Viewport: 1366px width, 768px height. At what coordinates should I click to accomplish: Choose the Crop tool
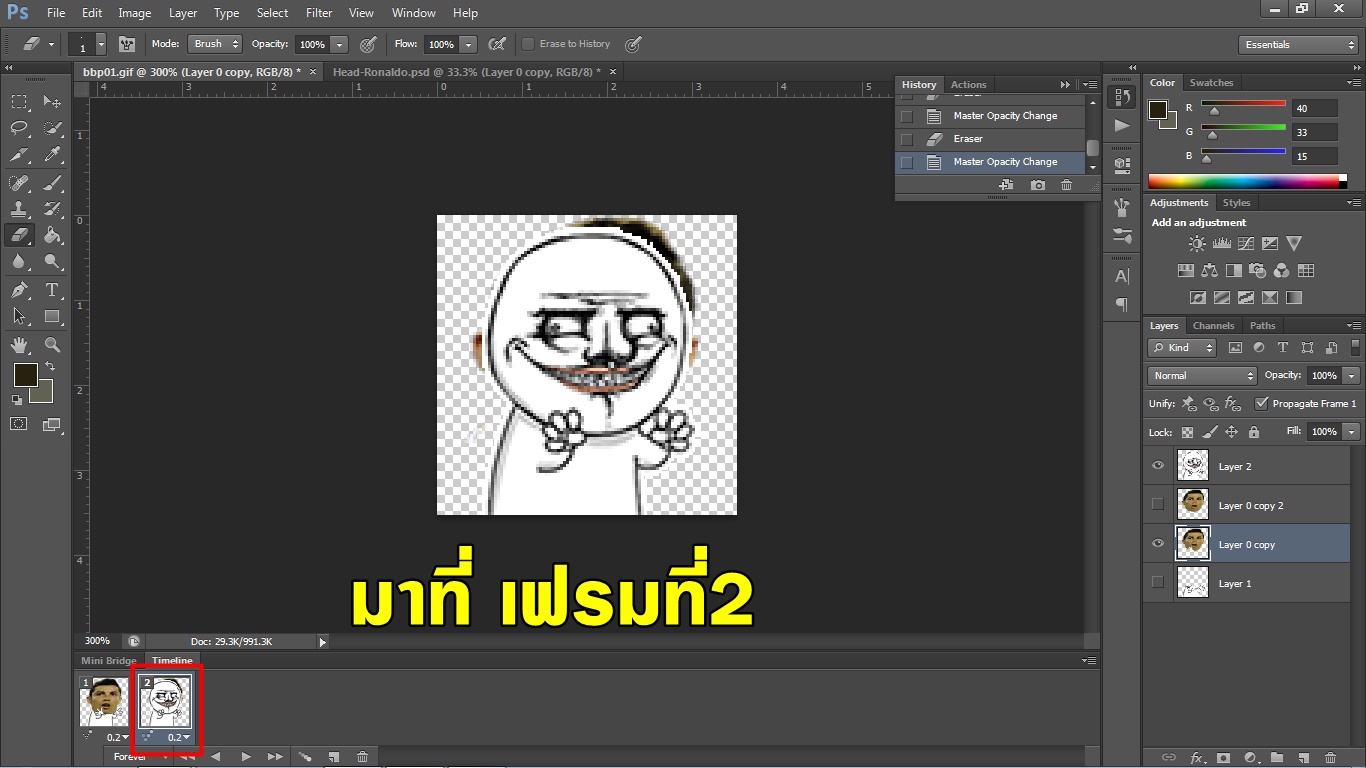pyautogui.click(x=19, y=155)
